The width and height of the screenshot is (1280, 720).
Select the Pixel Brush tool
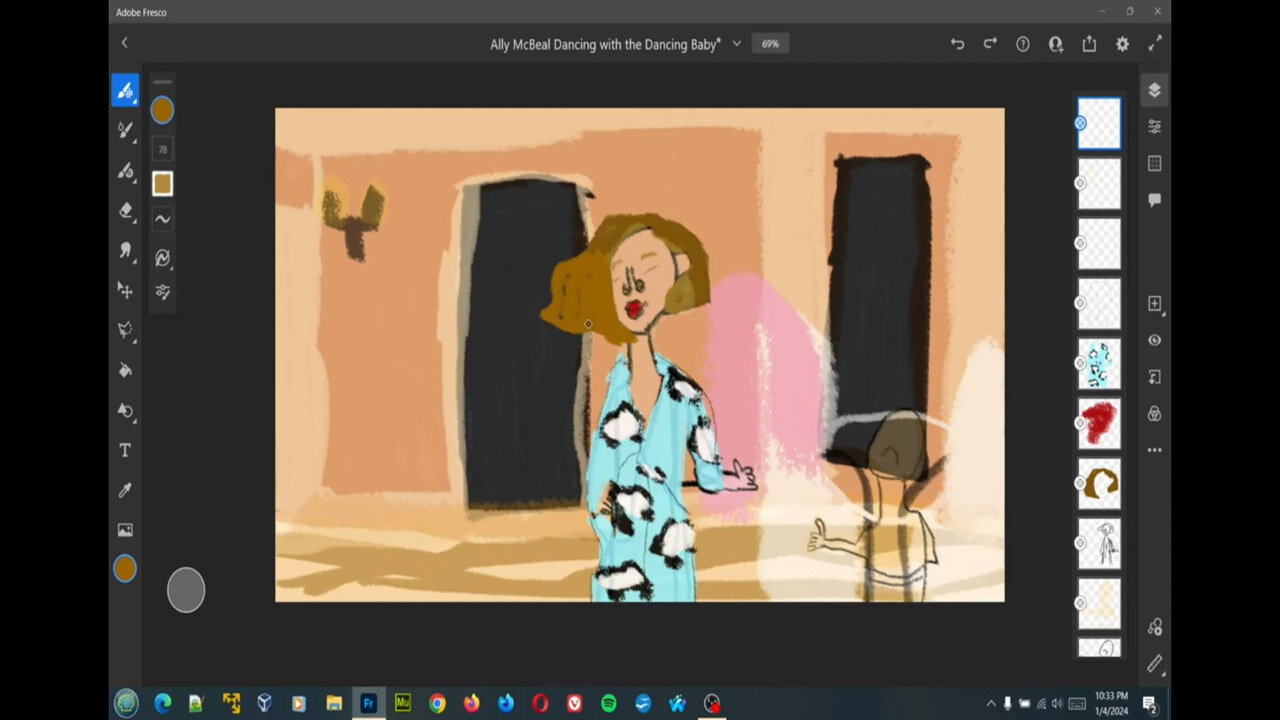tap(125, 91)
